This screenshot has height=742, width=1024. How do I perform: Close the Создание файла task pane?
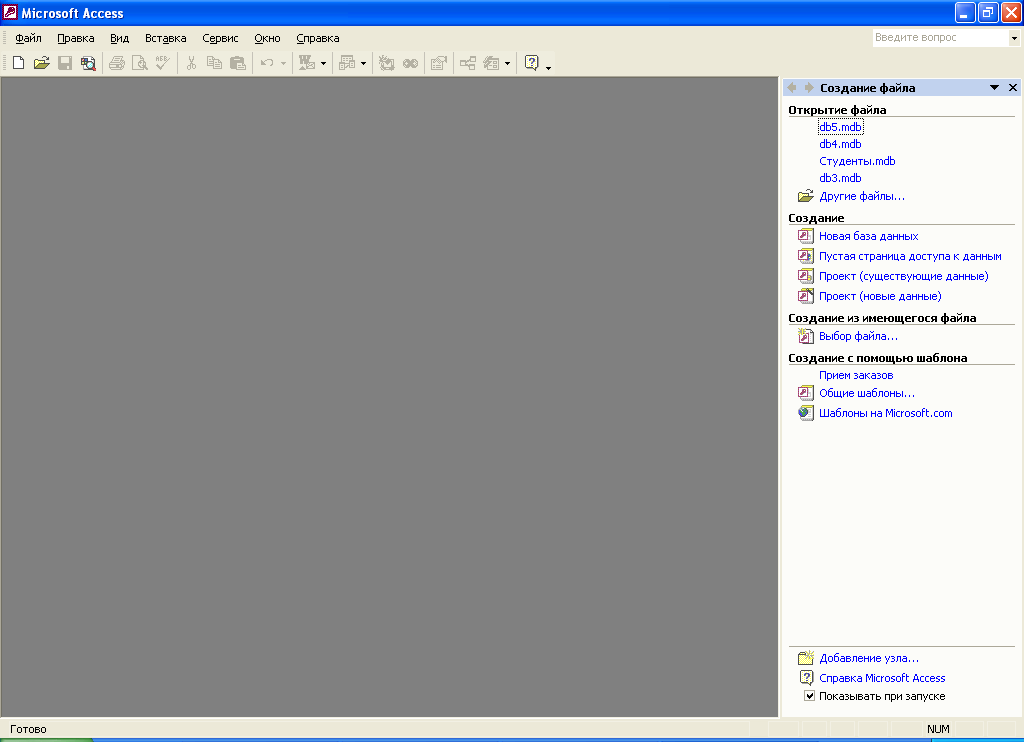click(1013, 88)
